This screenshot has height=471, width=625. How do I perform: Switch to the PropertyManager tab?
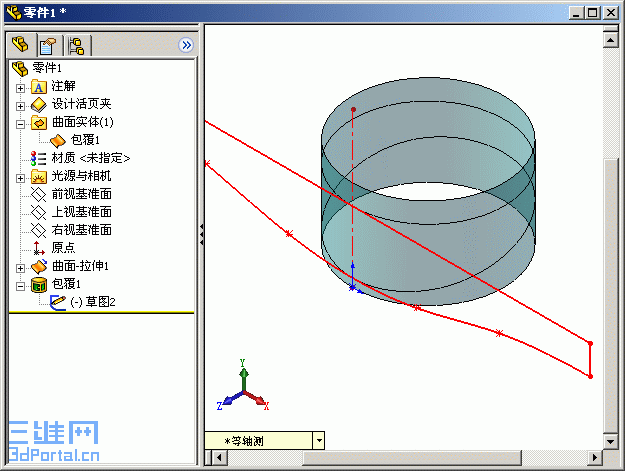49,46
